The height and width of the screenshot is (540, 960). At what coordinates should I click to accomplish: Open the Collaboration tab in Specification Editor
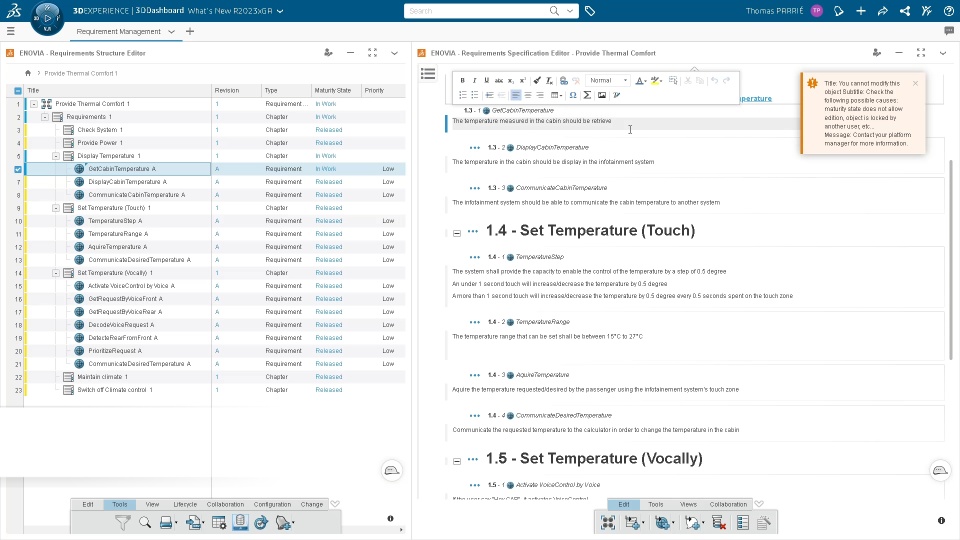728,504
